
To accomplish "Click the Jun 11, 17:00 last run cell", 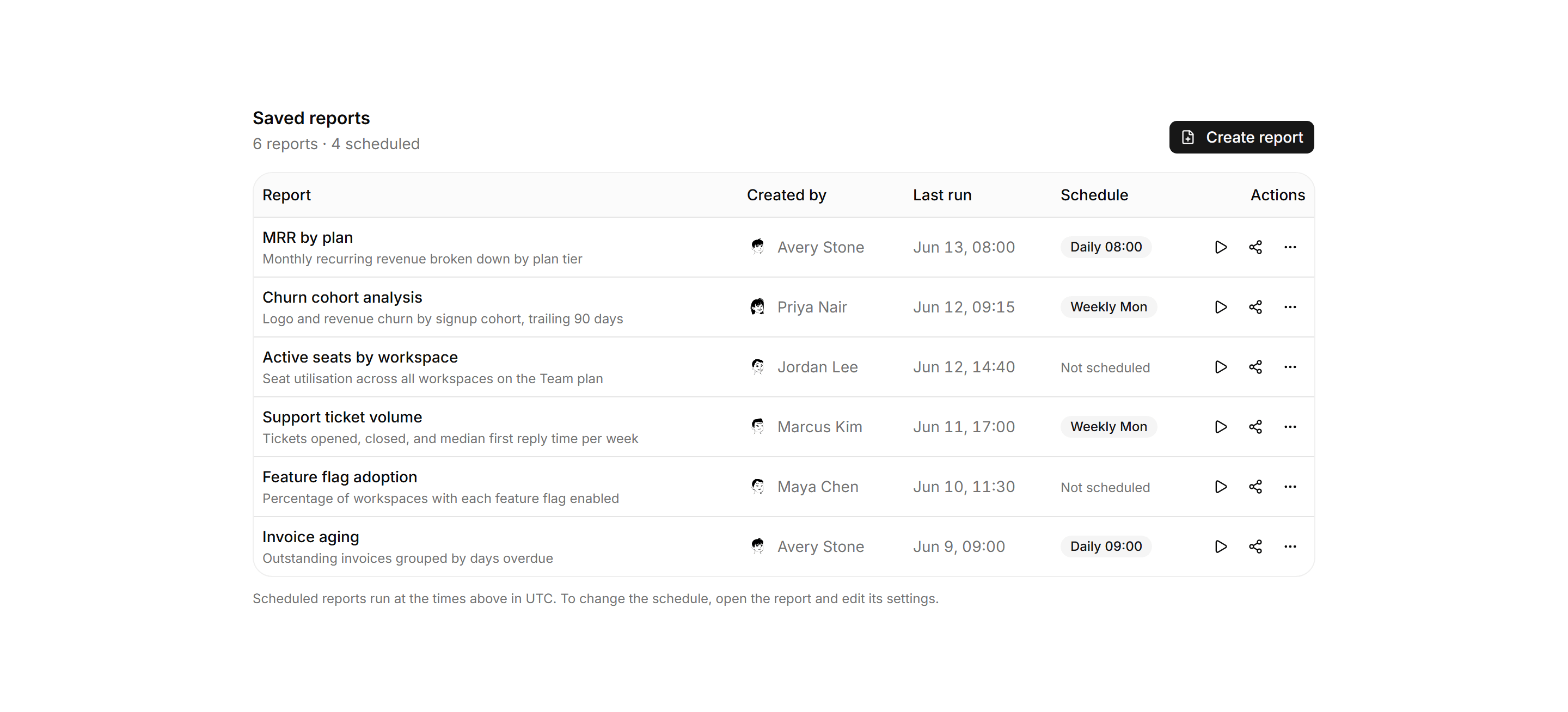I will point(964,427).
